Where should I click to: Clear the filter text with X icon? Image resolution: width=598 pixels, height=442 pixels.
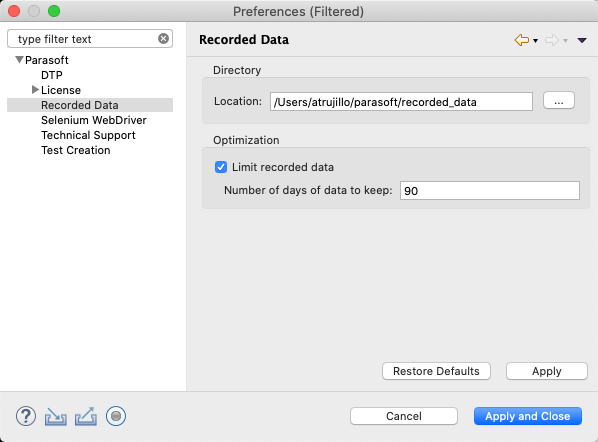tap(163, 39)
